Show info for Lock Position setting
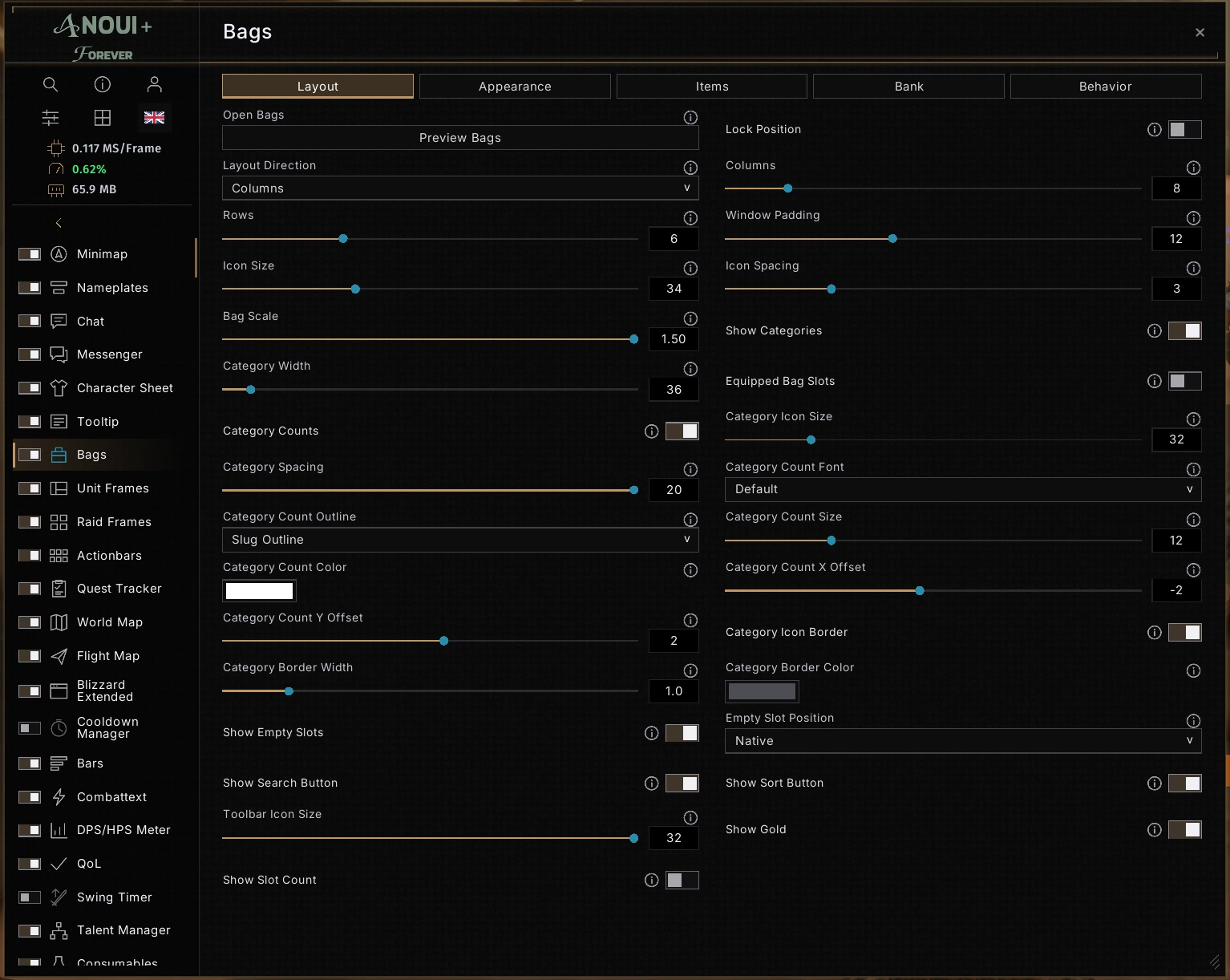Image resolution: width=1230 pixels, height=980 pixels. (x=1155, y=130)
